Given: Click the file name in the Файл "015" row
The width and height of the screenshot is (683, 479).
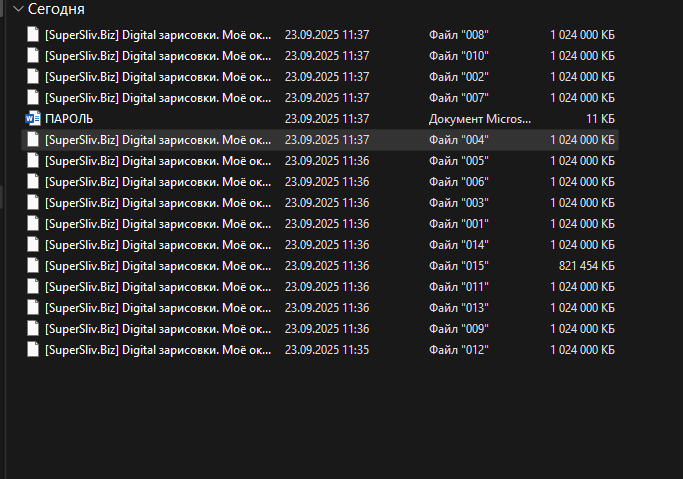Looking at the screenshot, I should click(158, 266).
